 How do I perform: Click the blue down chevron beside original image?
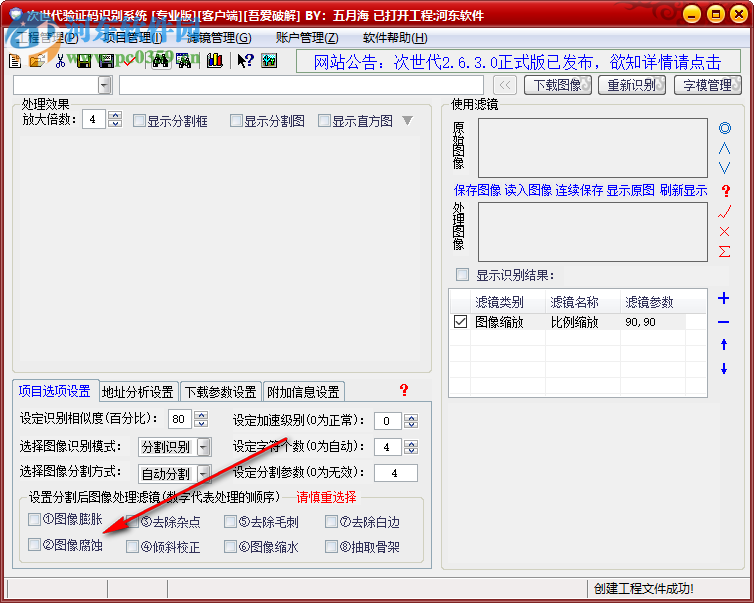tap(725, 168)
